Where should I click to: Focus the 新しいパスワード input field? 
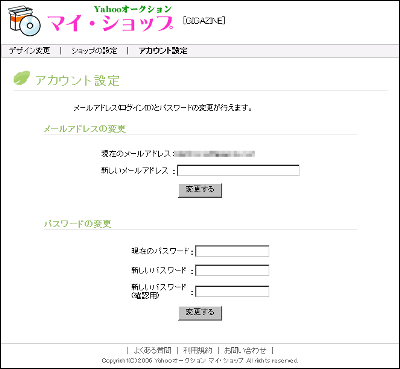coord(232,270)
